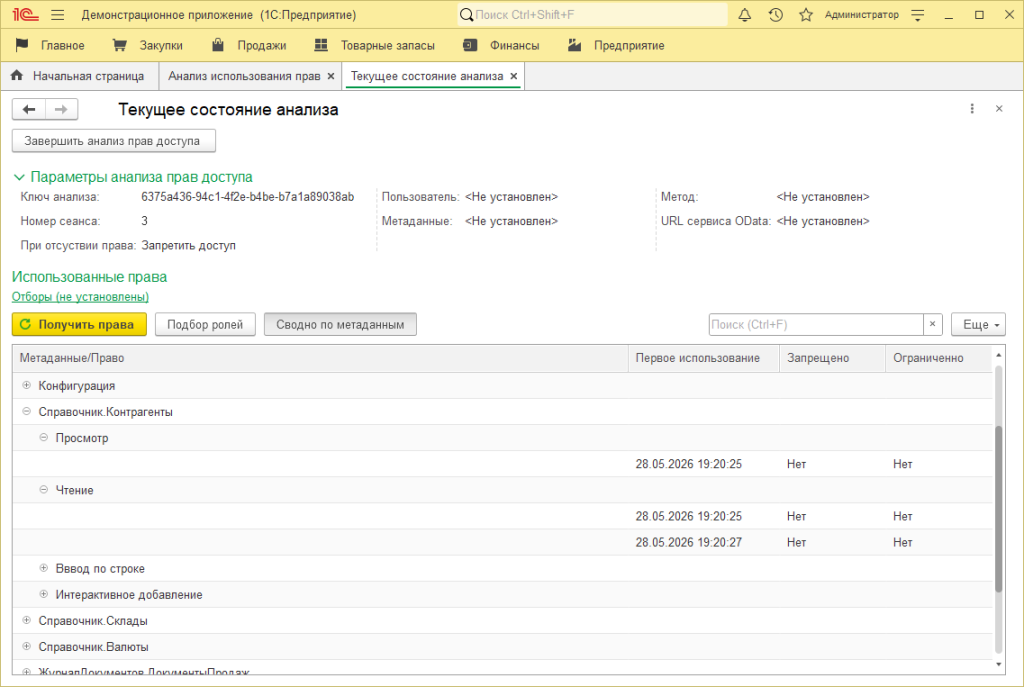The image size is (1024, 687).
Task: Open Еще dropdown menu
Action: pos(978,325)
